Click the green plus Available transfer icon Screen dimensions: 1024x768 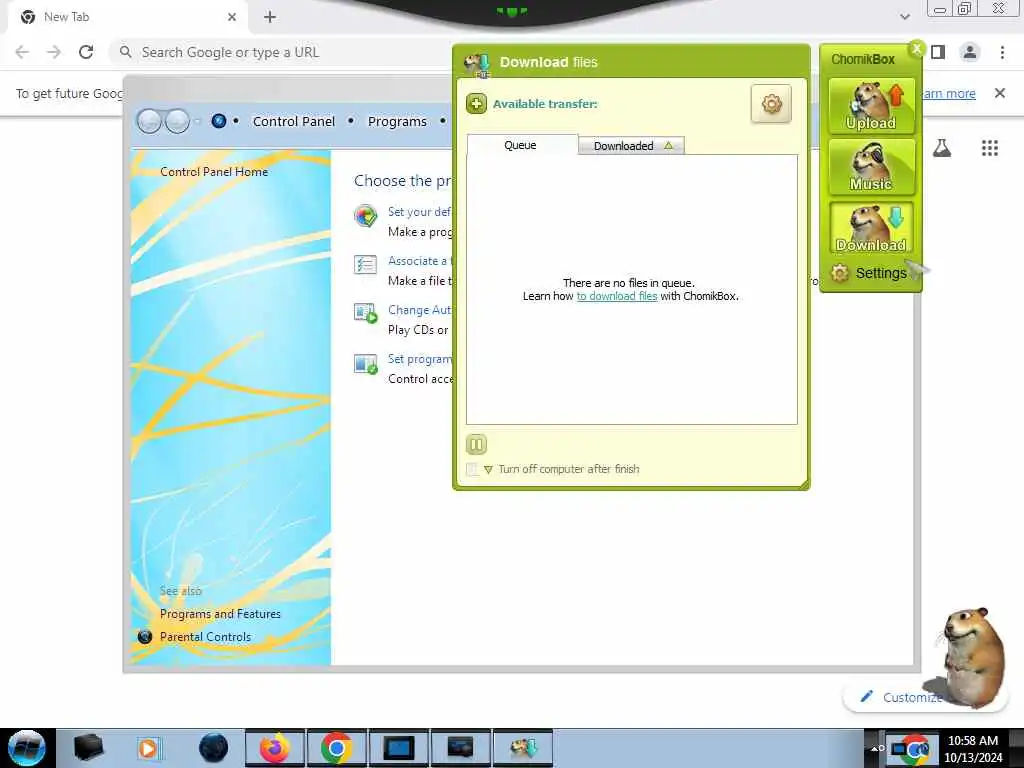(476, 103)
